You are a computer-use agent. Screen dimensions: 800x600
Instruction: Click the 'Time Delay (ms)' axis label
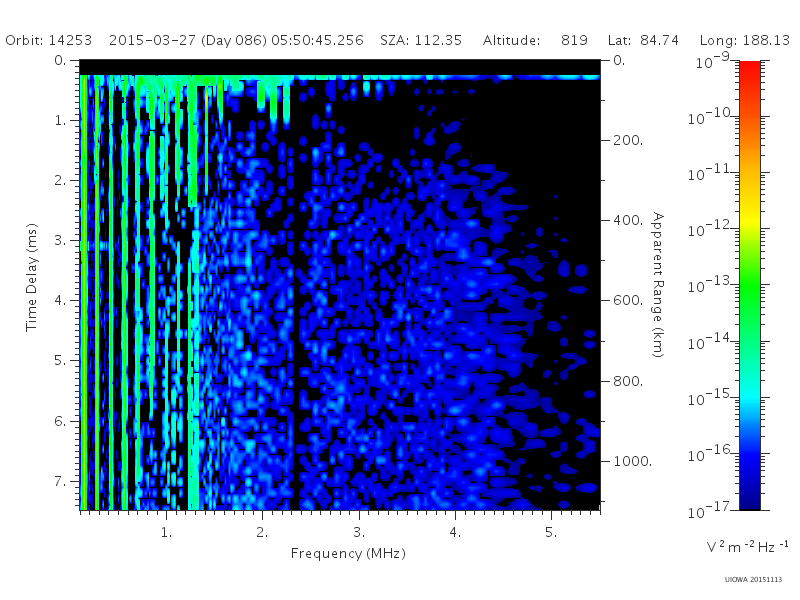[x=32, y=277]
